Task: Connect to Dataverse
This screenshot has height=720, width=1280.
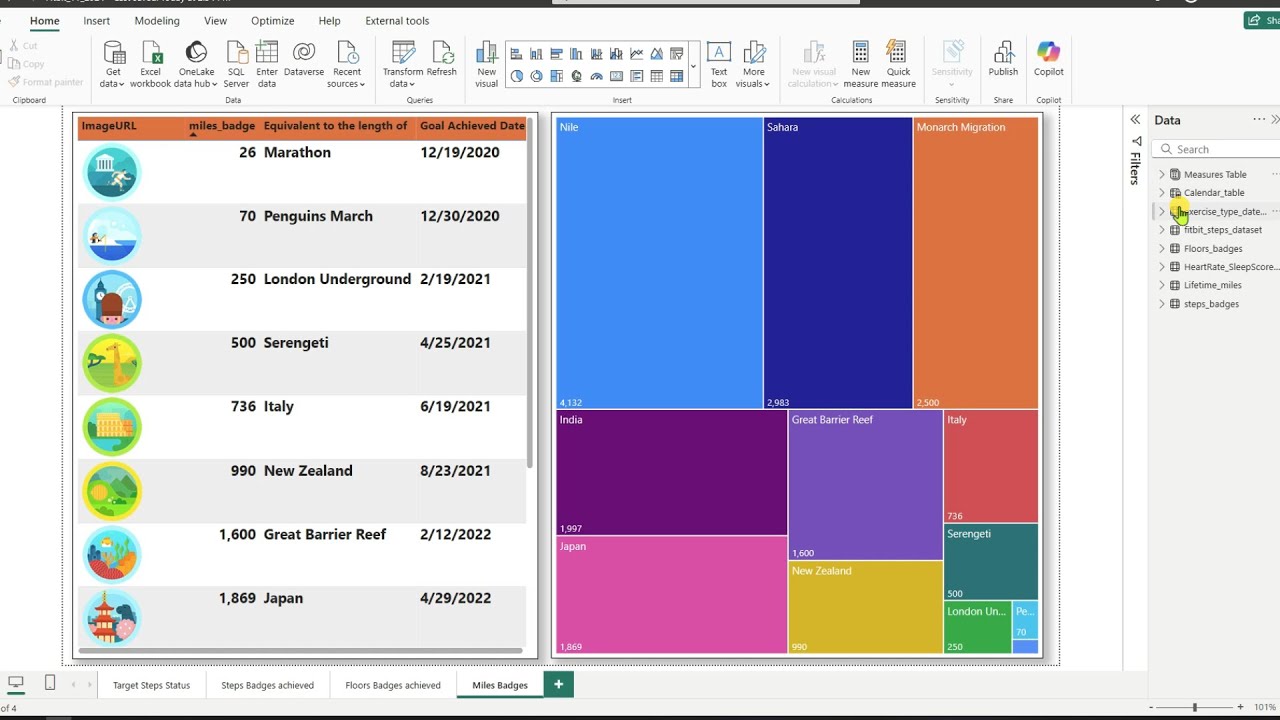Action: coord(304,59)
